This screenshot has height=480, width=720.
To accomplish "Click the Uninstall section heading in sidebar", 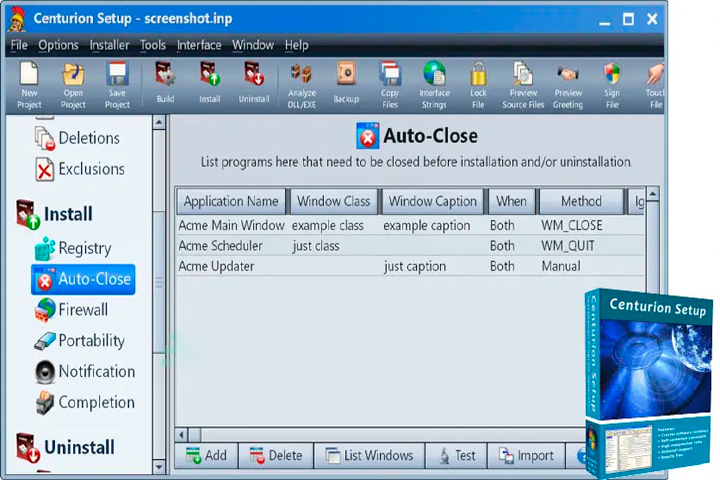I will [x=65, y=447].
